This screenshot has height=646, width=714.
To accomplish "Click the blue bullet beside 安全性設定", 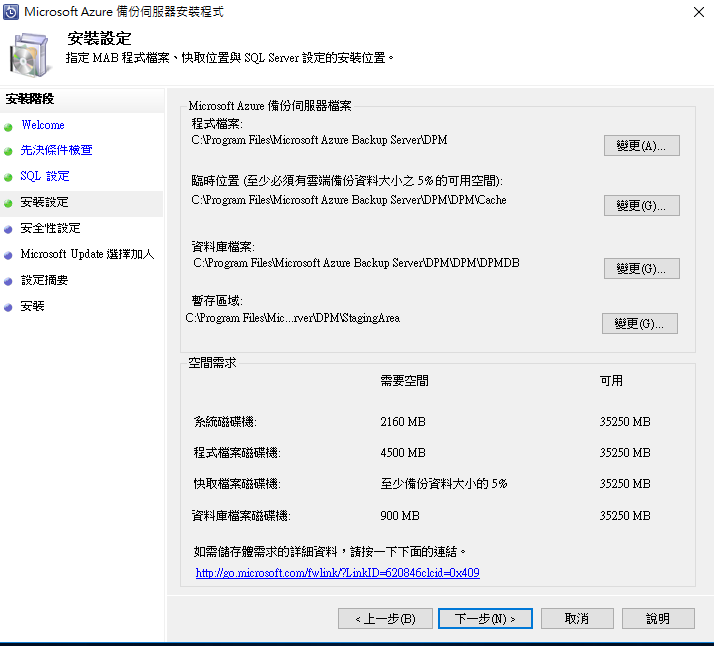I will tap(8, 229).
